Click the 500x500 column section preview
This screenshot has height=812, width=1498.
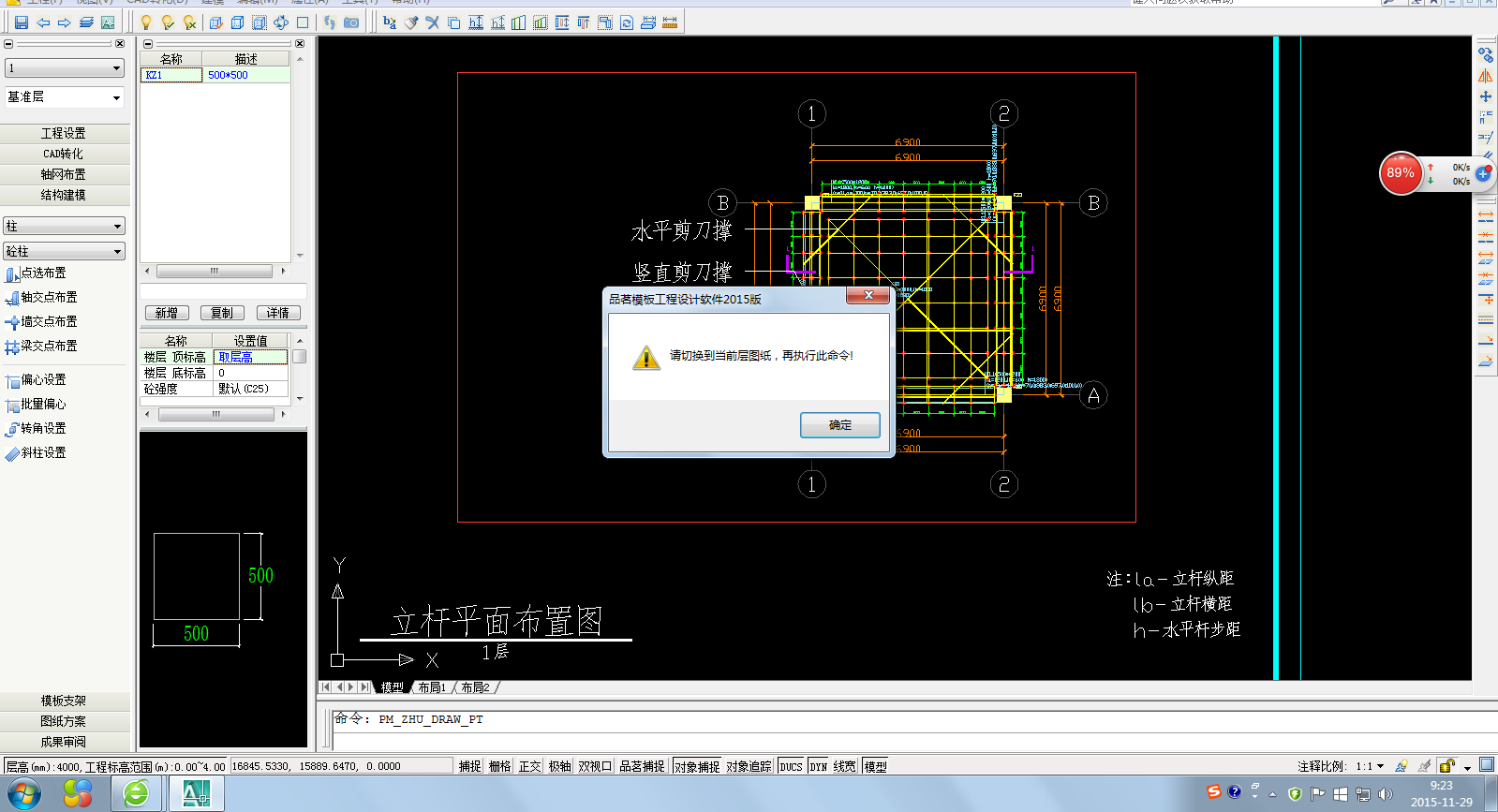tap(223, 589)
